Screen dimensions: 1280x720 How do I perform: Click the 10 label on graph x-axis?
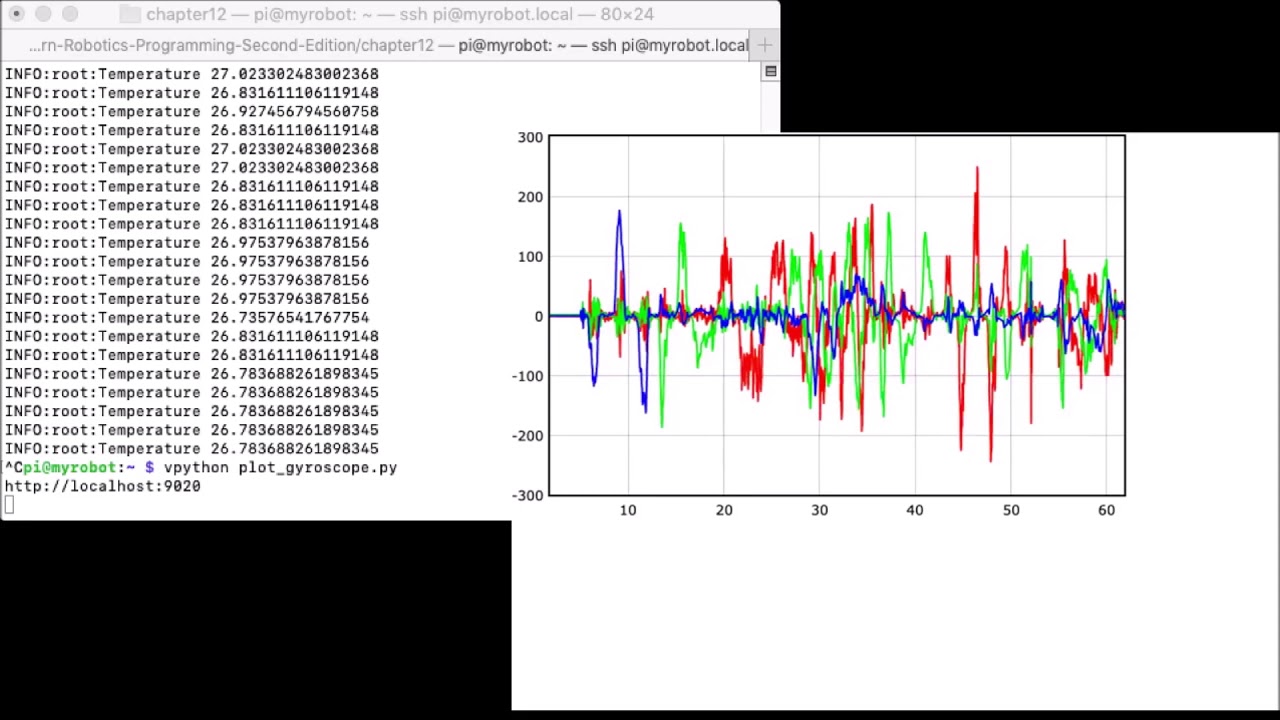tap(628, 510)
